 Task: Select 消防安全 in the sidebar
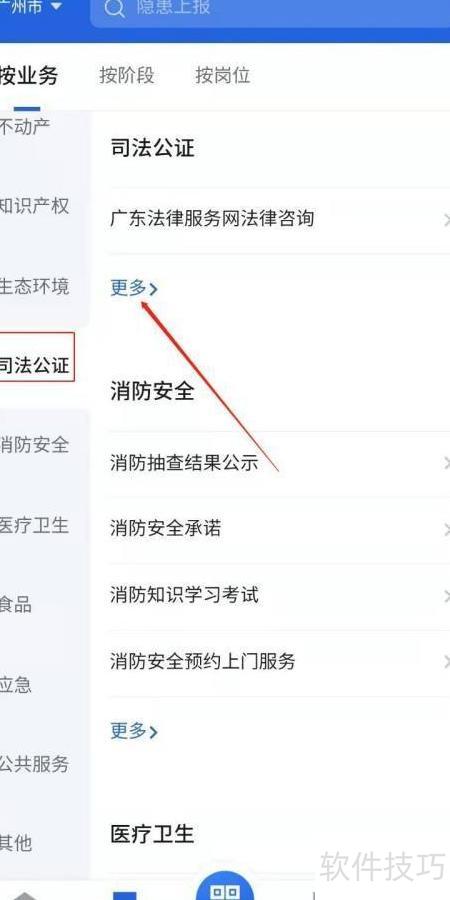point(34,445)
